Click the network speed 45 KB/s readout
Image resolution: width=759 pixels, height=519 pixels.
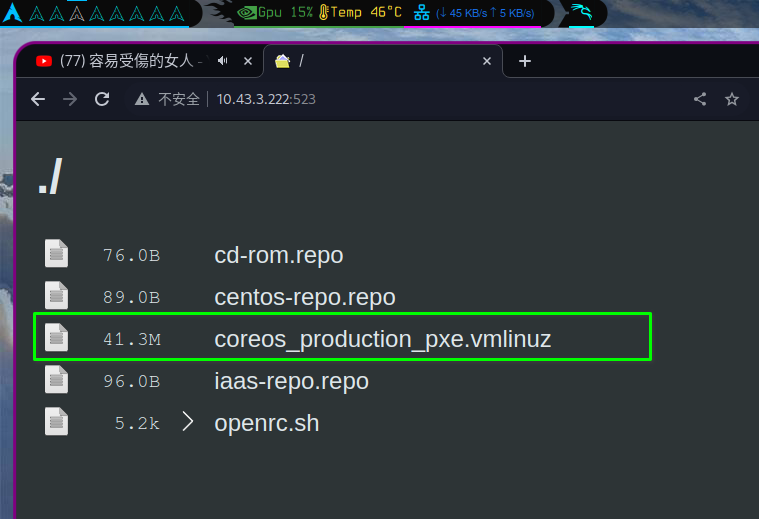485,13
